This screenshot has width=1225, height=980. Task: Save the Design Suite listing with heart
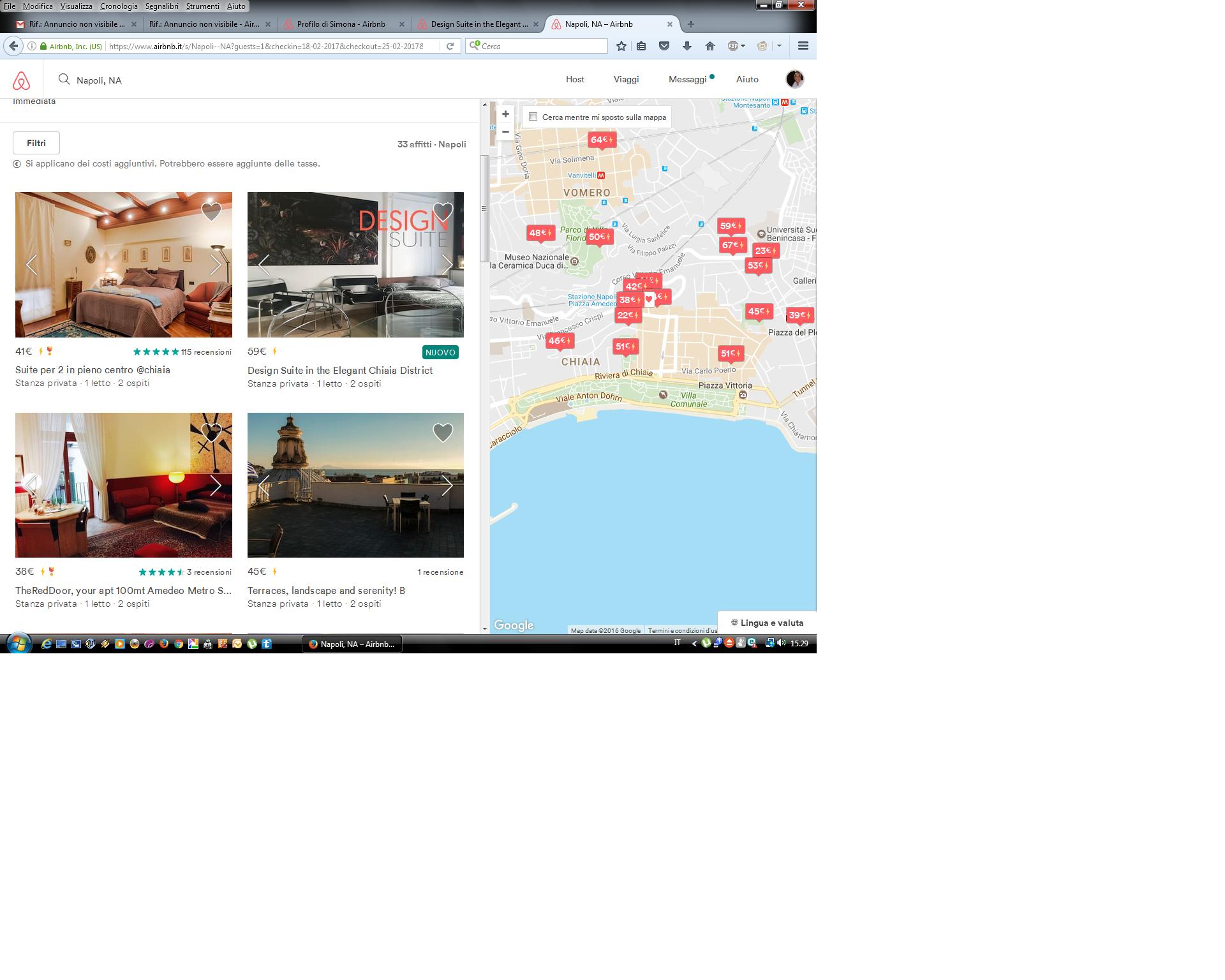(443, 211)
